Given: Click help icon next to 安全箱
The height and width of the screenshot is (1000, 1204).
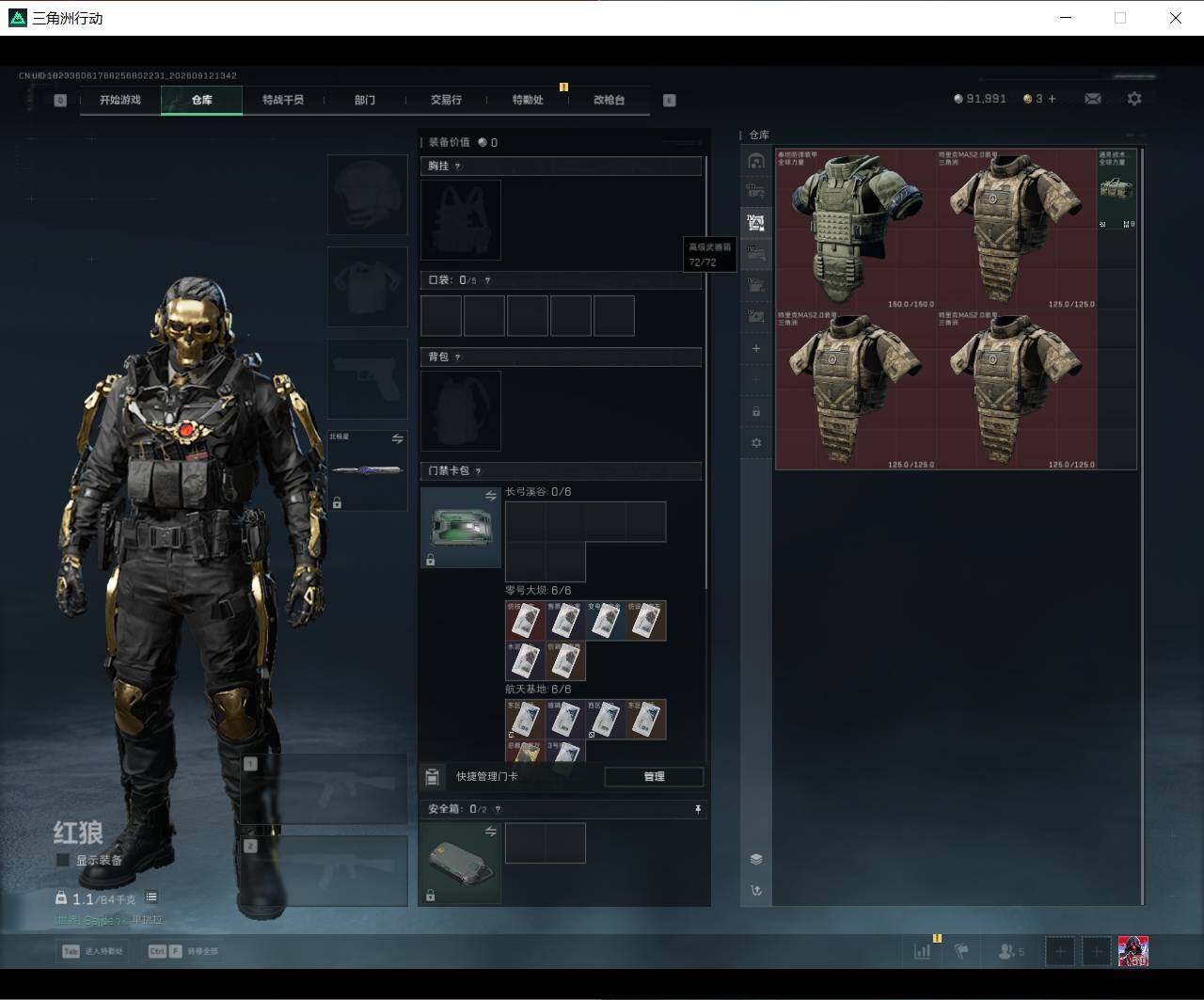Looking at the screenshot, I should (x=498, y=809).
